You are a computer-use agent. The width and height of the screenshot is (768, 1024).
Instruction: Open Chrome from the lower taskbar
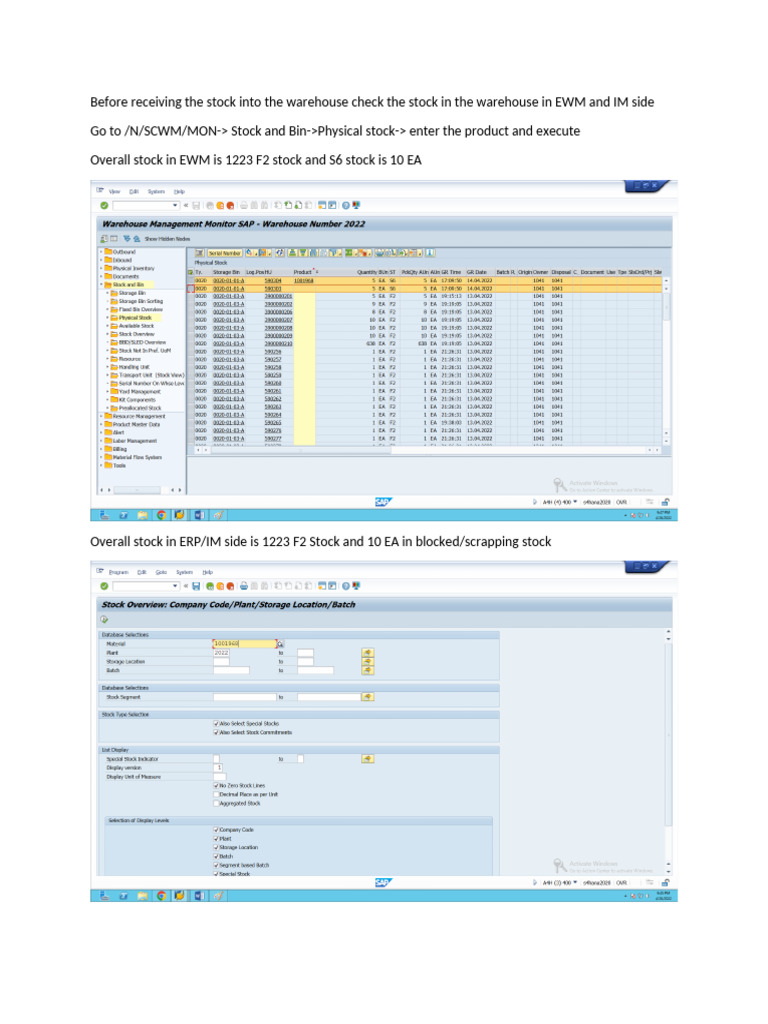pos(161,895)
